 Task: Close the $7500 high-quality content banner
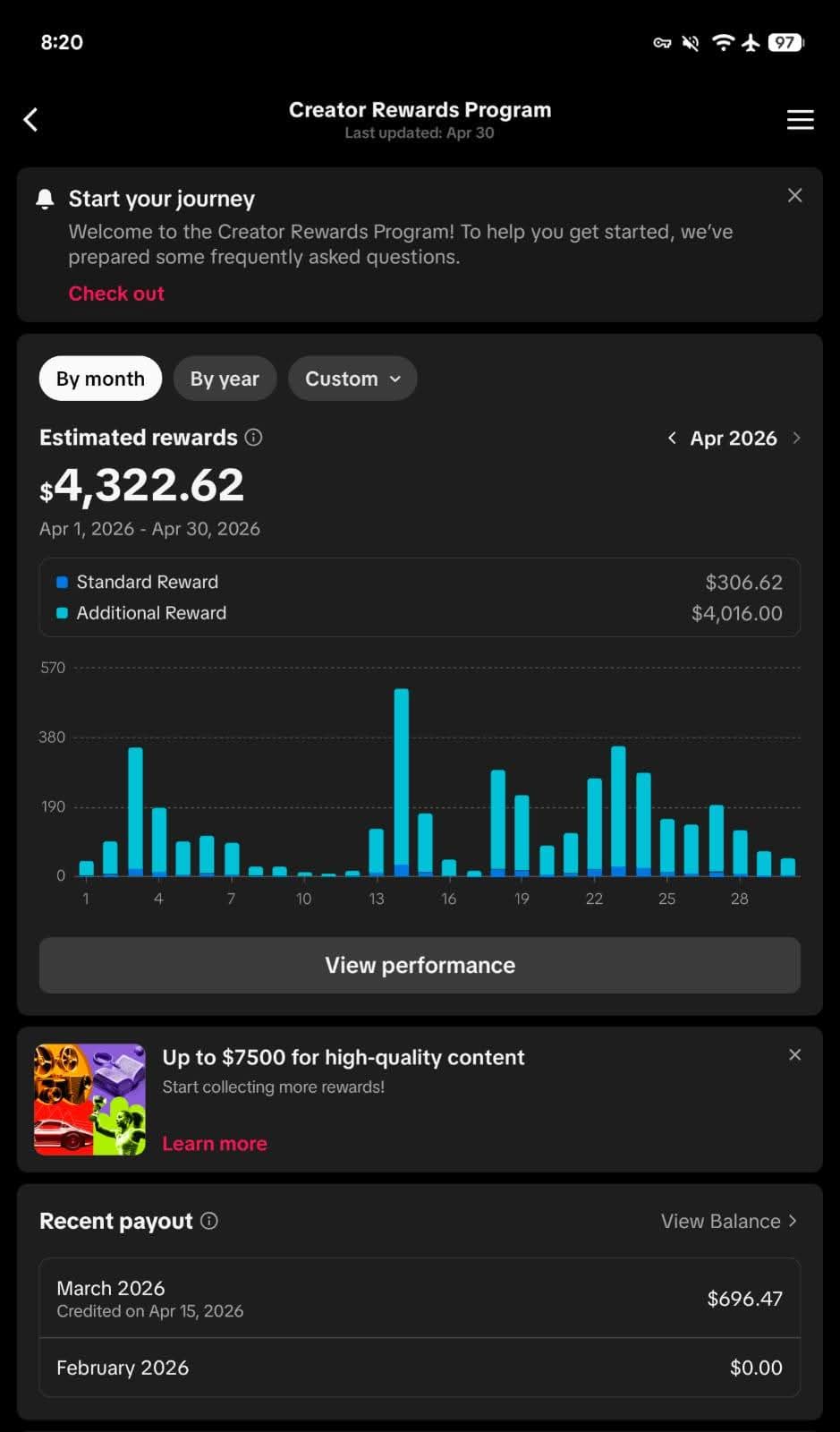pos(794,1055)
